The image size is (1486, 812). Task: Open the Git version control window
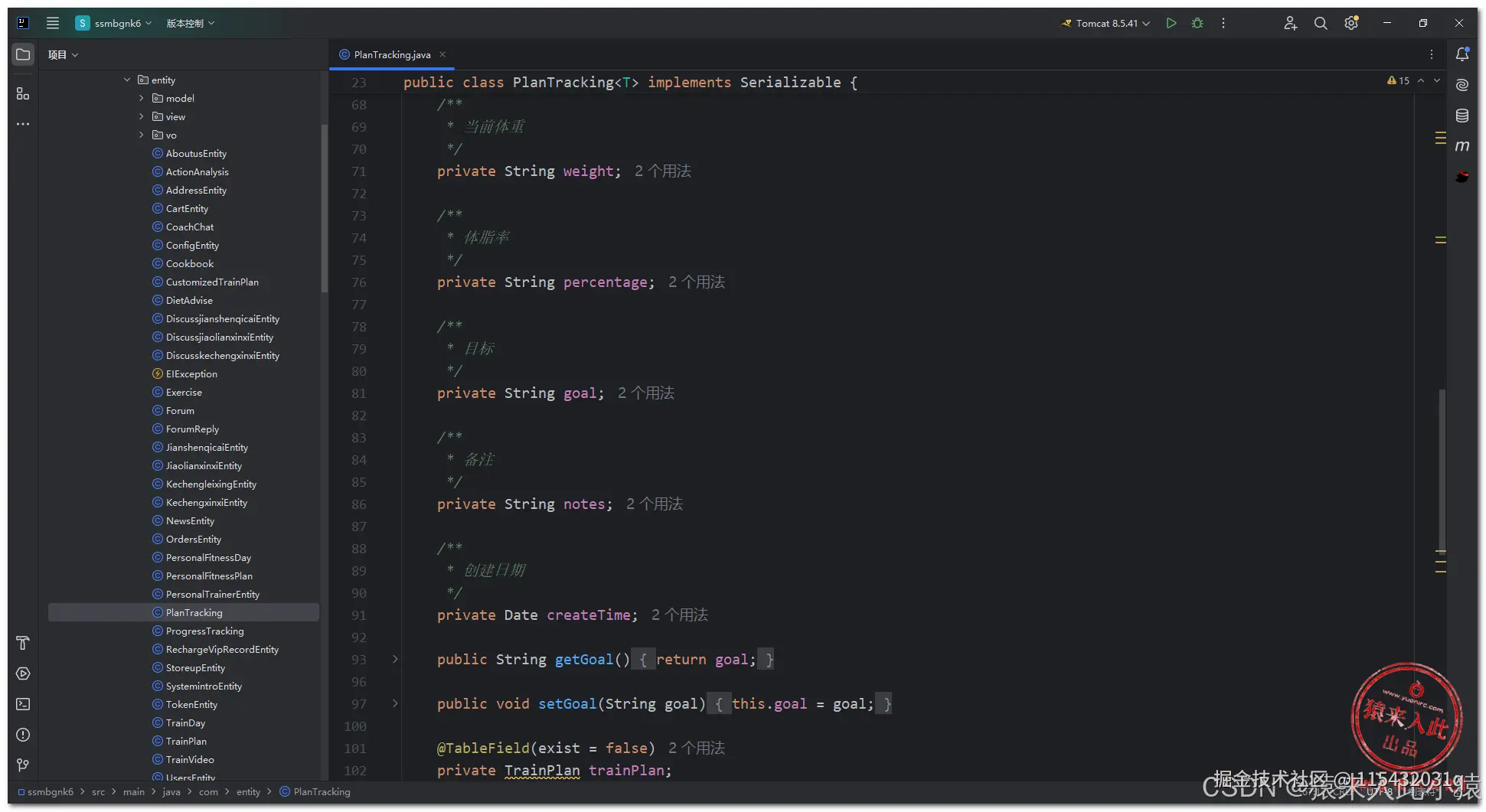(x=23, y=765)
